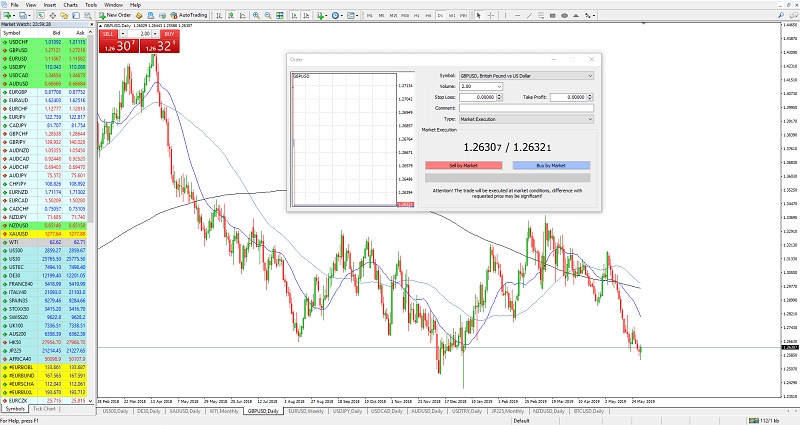Expand one-click volume dropdown left of BUY
Image resolution: width=800 pixels, height=425 pixels.
[x=155, y=34]
